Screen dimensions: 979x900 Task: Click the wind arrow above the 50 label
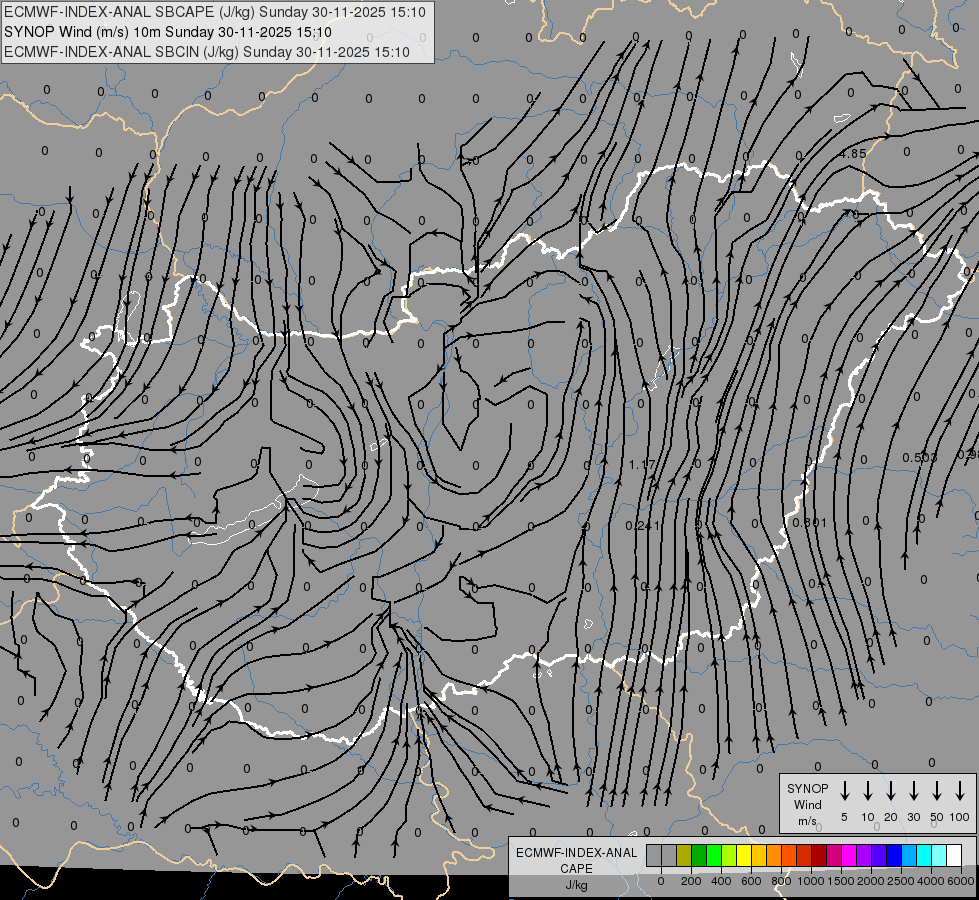(x=937, y=791)
